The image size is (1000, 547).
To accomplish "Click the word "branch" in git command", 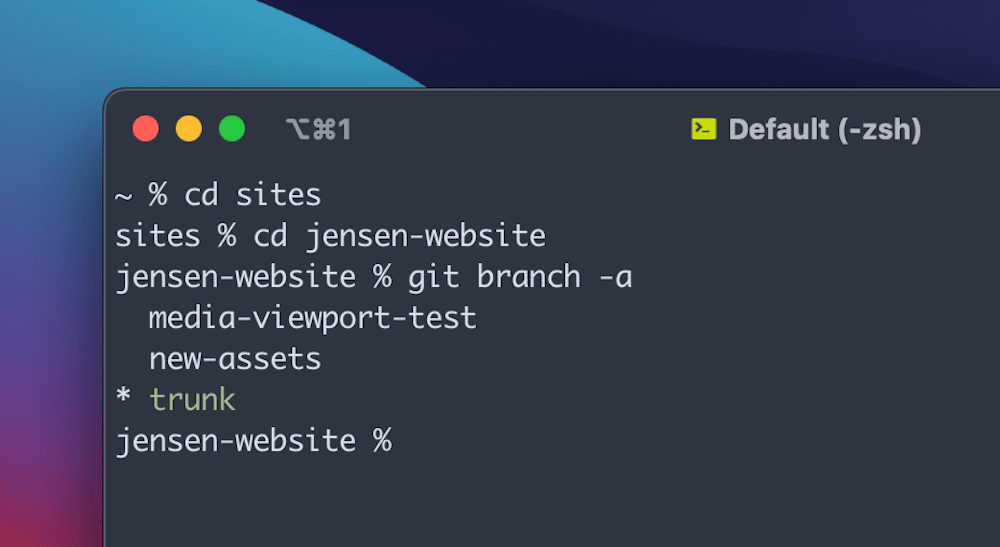I will coord(528,277).
